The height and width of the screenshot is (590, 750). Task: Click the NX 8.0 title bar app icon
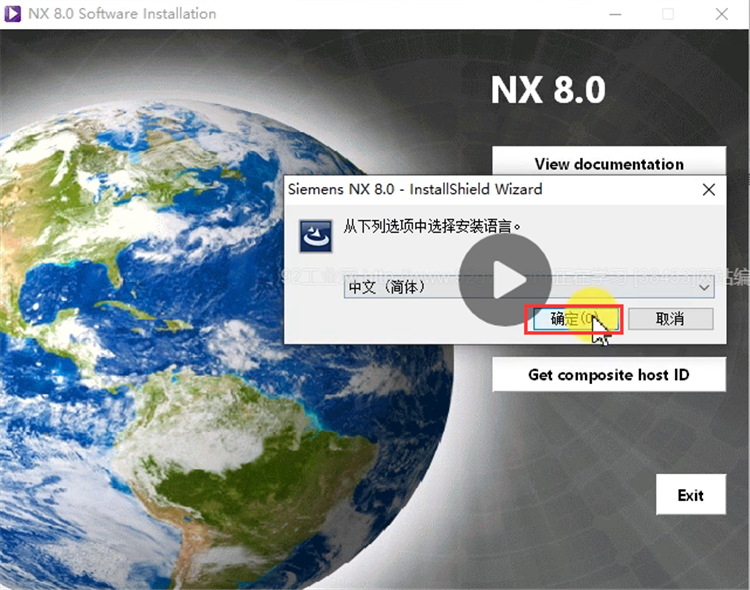(x=12, y=14)
